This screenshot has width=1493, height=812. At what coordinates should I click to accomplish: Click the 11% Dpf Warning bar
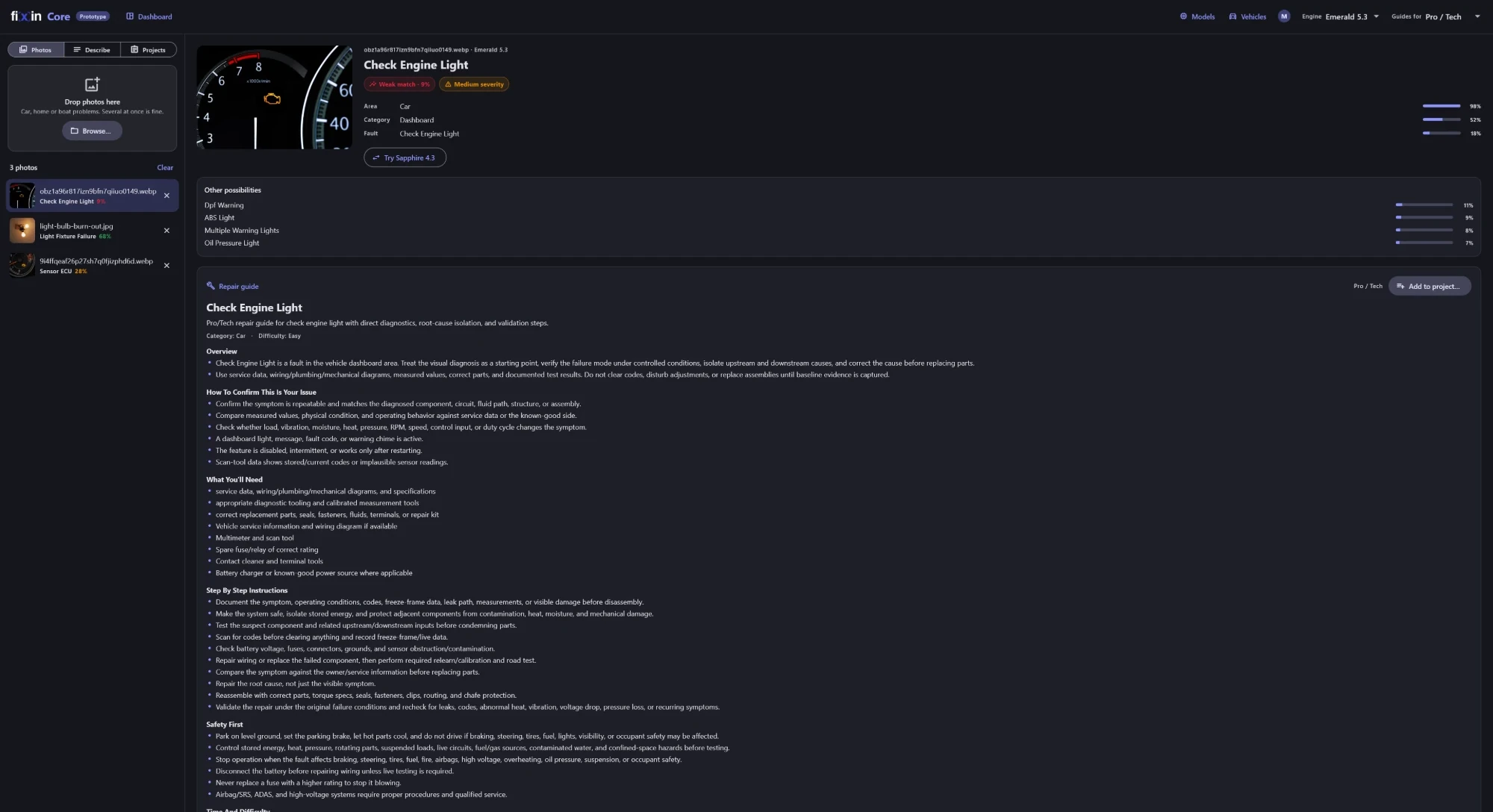1424,204
